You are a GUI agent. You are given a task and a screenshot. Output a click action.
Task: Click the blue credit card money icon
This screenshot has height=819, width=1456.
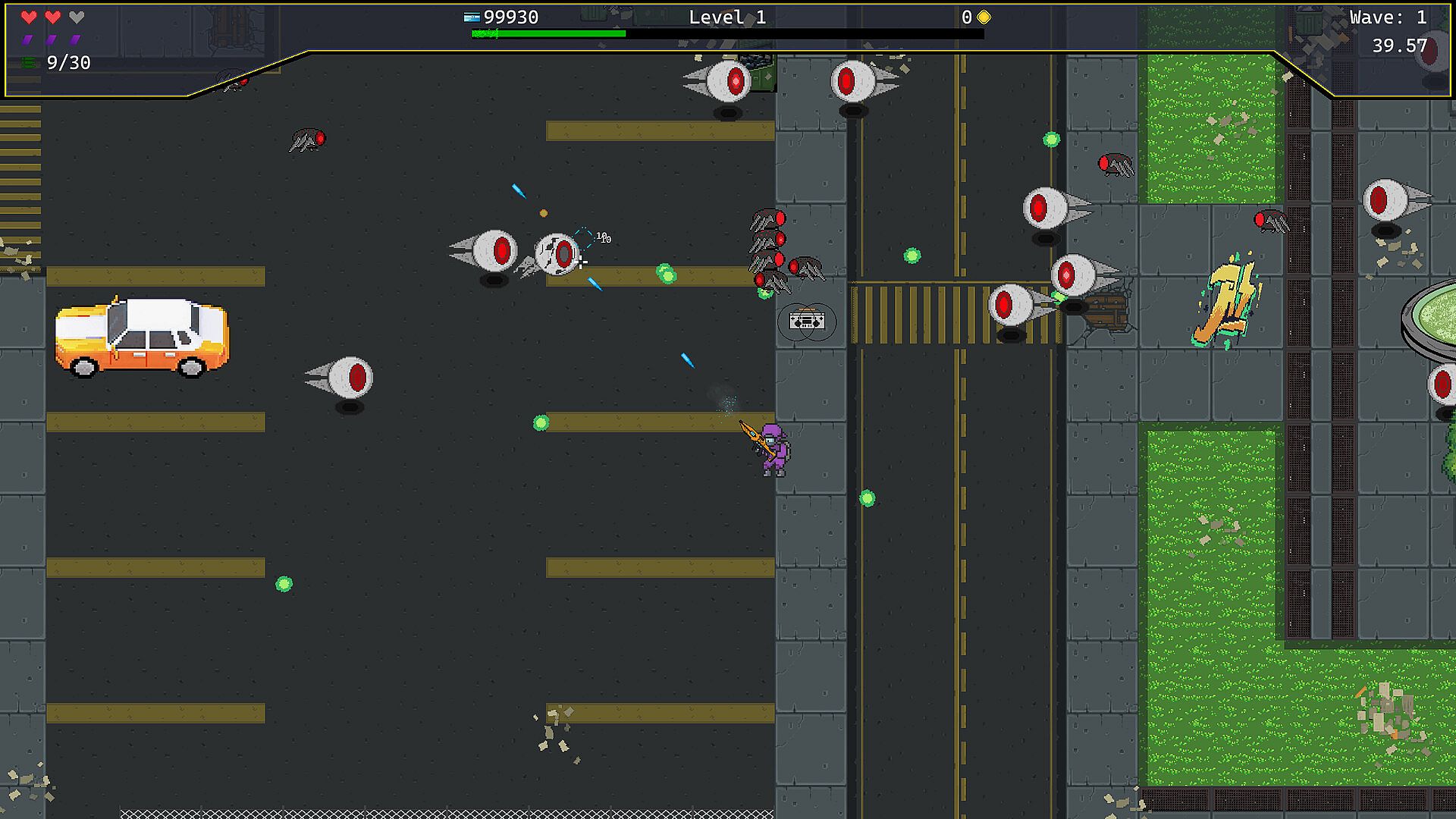(x=472, y=17)
